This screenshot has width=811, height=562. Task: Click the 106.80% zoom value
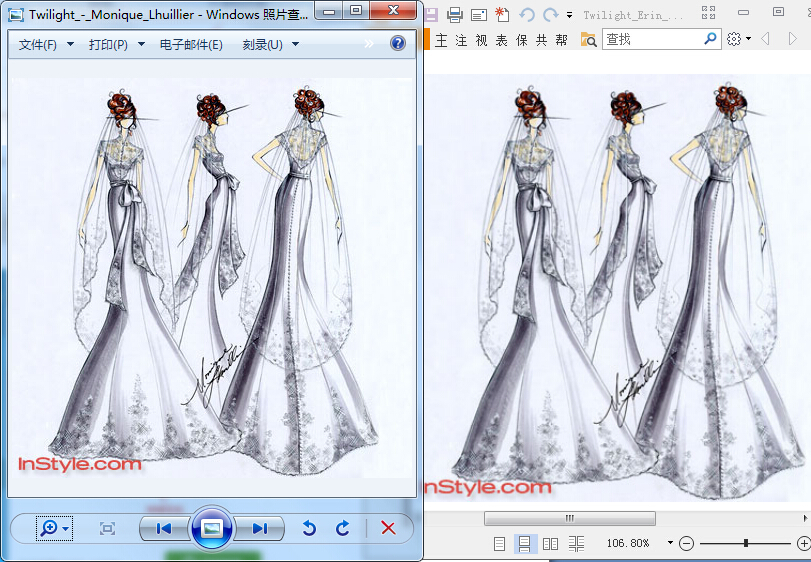click(x=628, y=543)
